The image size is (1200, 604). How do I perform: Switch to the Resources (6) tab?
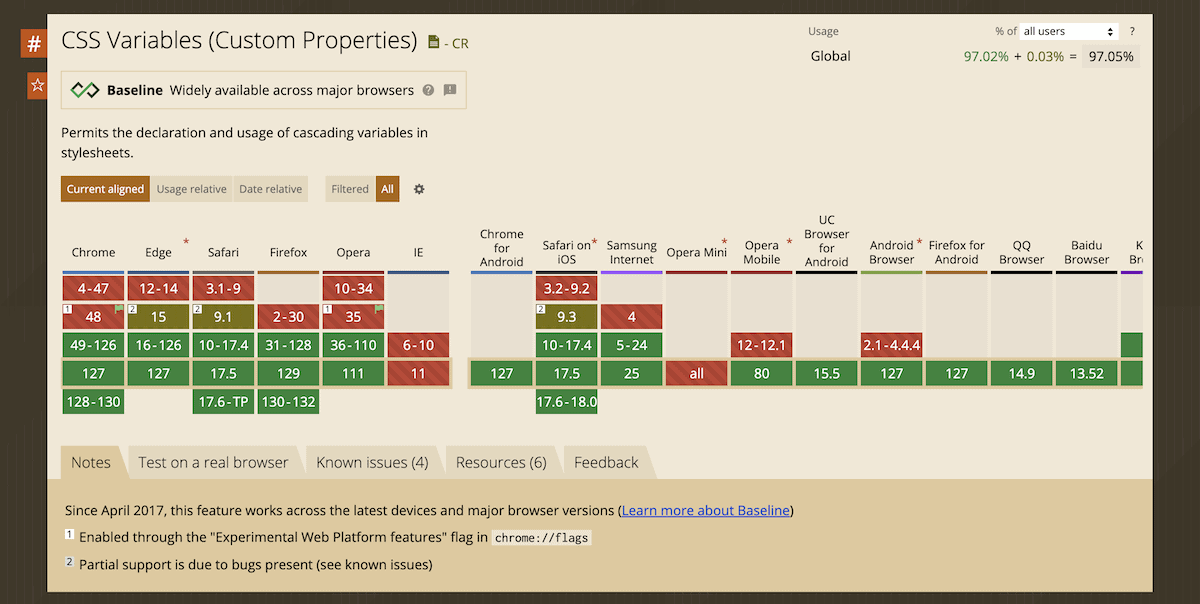(x=502, y=462)
